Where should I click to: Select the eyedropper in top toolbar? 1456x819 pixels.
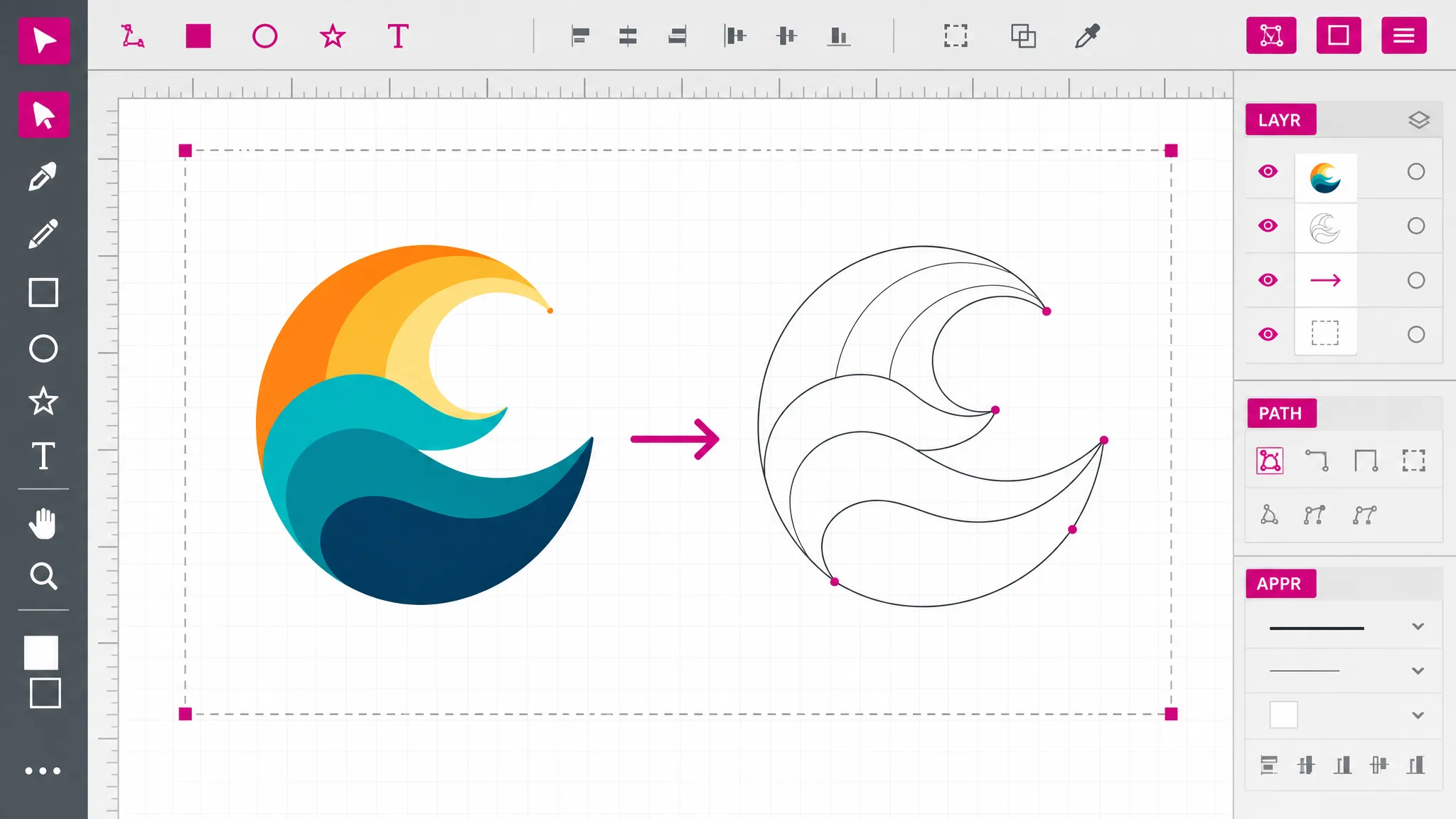pos(1087,36)
